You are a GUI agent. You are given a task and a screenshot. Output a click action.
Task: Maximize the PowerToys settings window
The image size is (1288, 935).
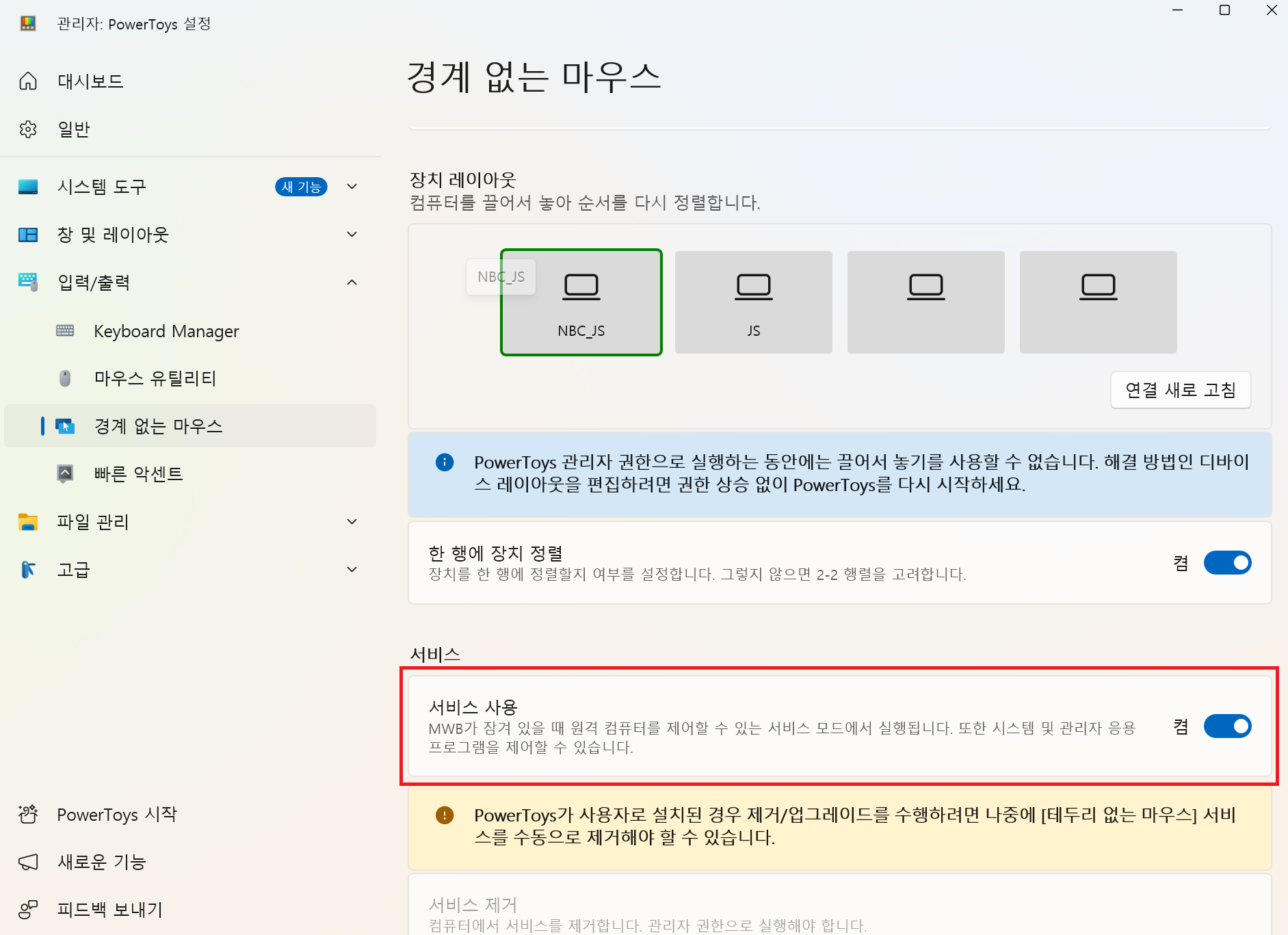pos(1224,10)
